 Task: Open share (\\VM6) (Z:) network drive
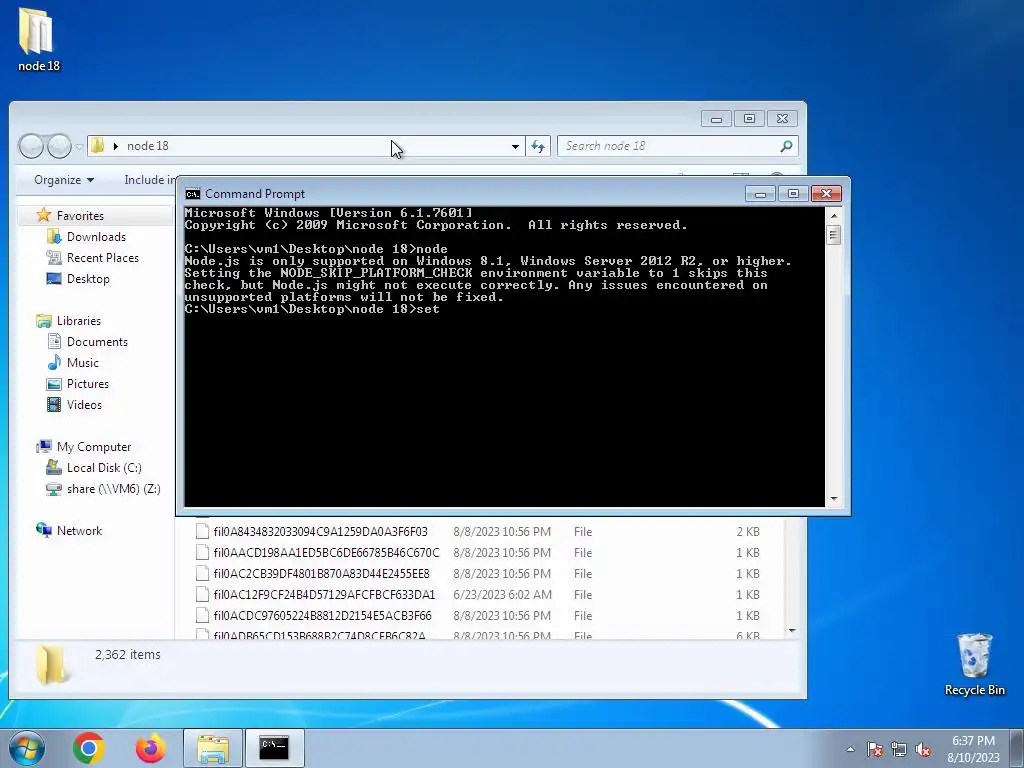click(x=113, y=488)
